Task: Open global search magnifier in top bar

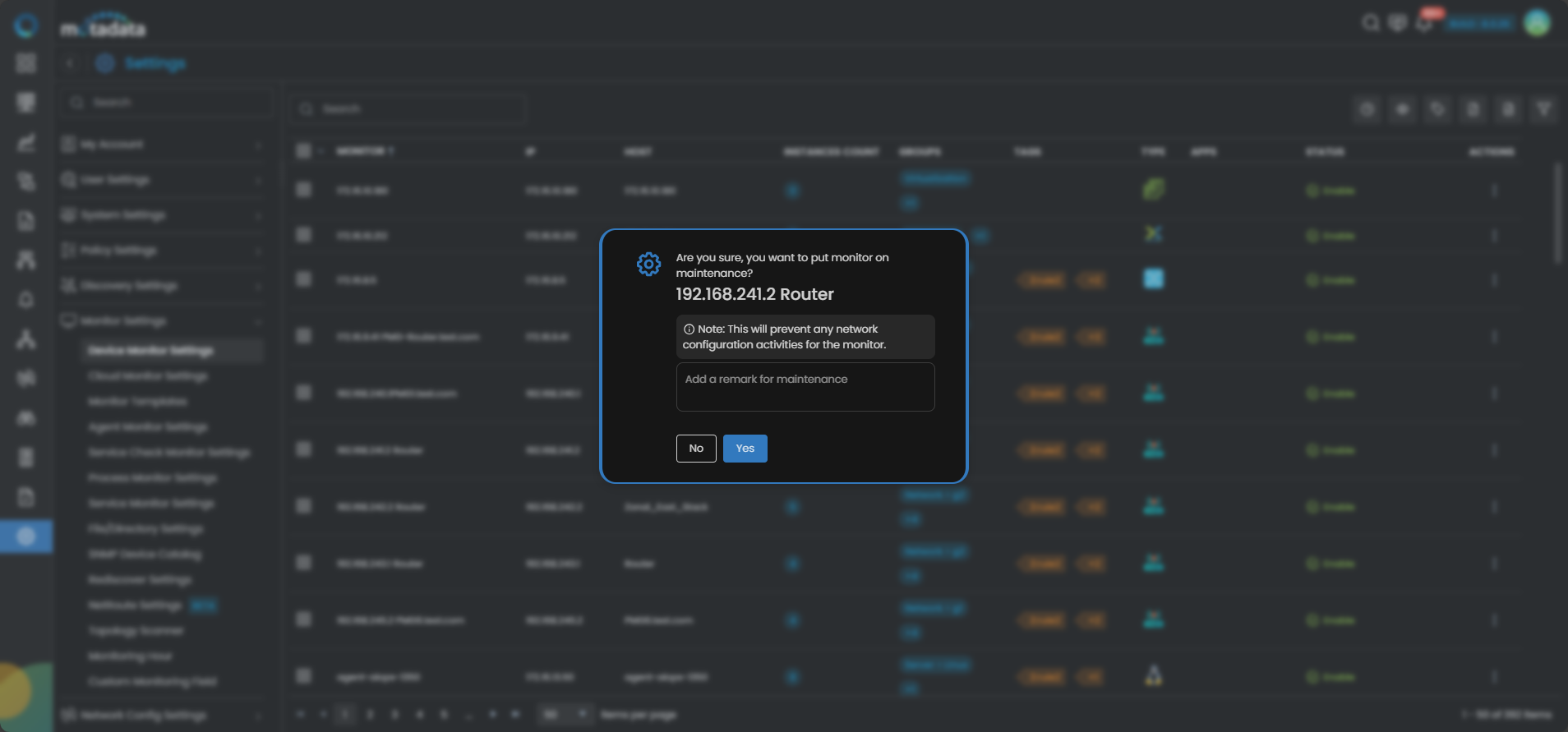Action: pos(1370,23)
